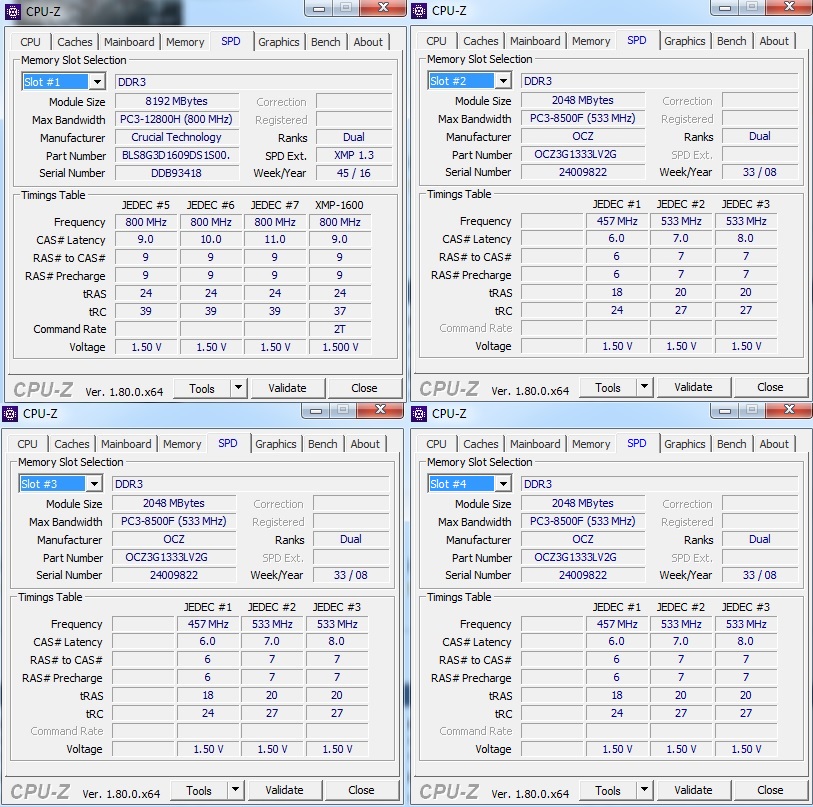Screen dimensions: 813x807
Task: Open Bench tab in Slot #3 window
Action: [323, 444]
